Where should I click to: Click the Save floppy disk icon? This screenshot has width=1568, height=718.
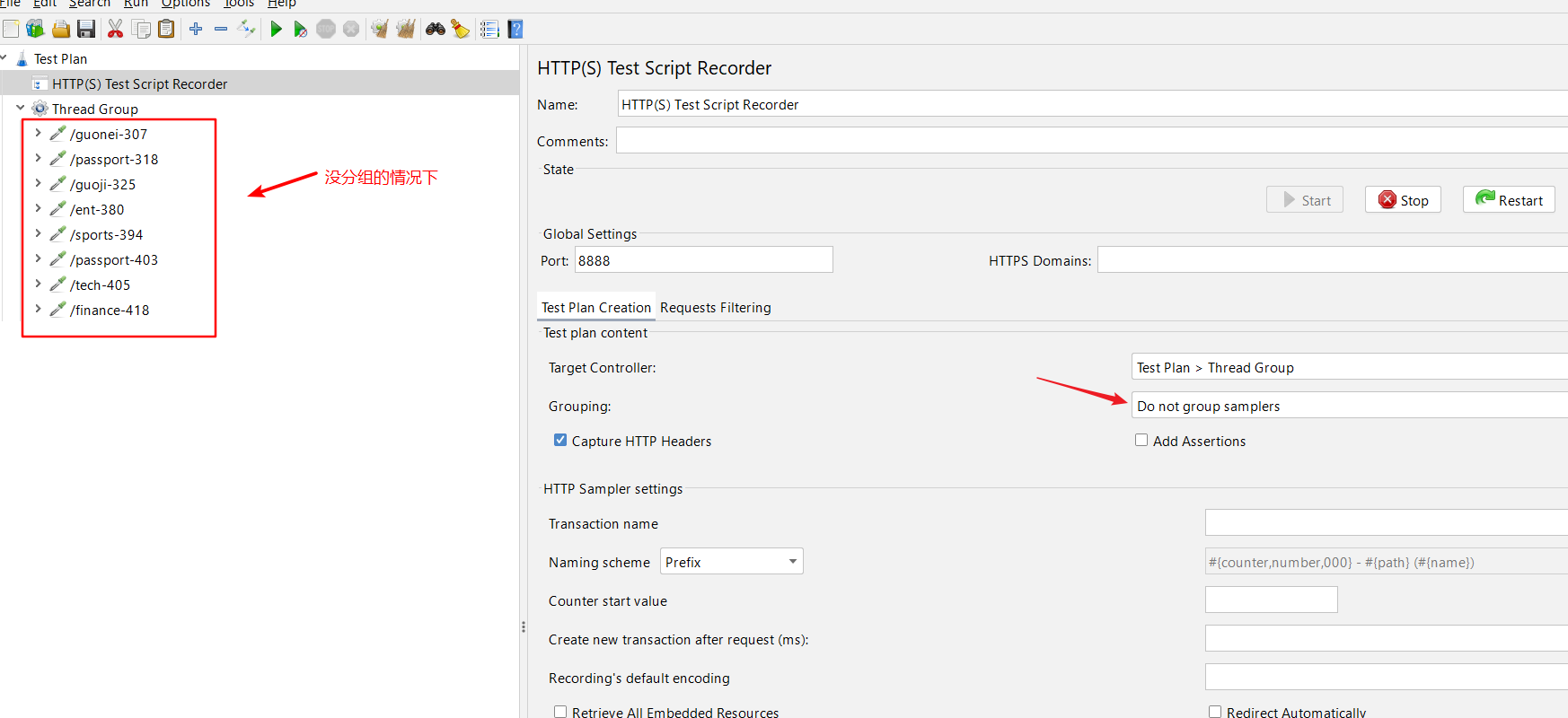click(x=86, y=30)
